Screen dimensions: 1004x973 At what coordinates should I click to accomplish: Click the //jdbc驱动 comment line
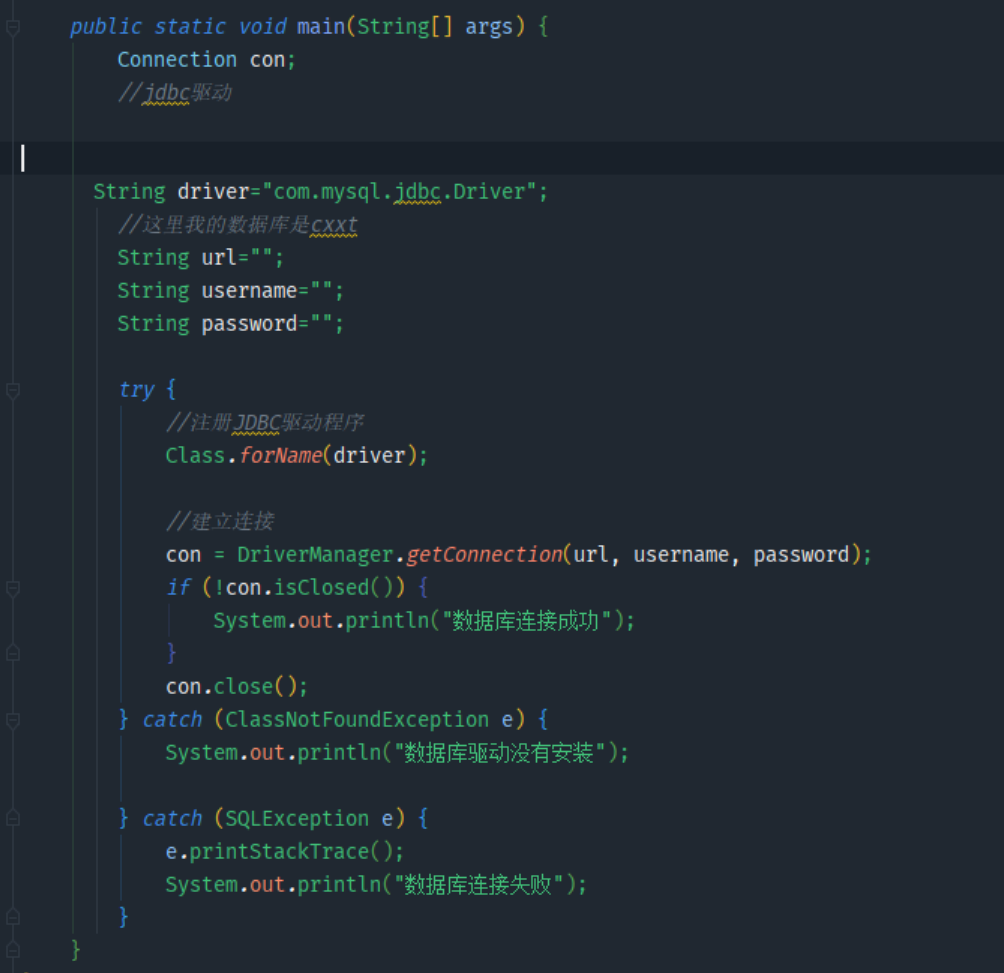[174, 93]
